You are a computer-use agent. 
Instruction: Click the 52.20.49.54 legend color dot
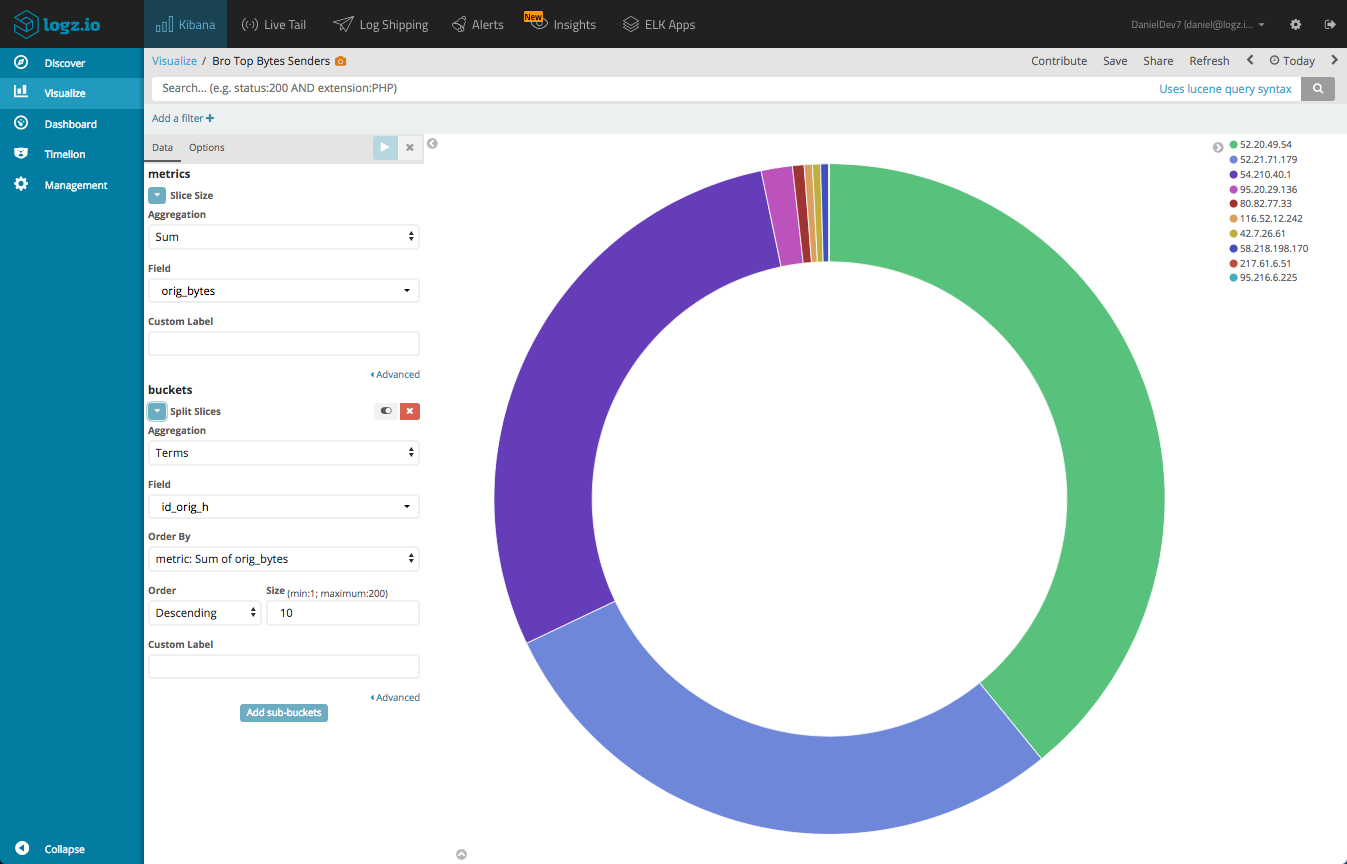click(1234, 145)
